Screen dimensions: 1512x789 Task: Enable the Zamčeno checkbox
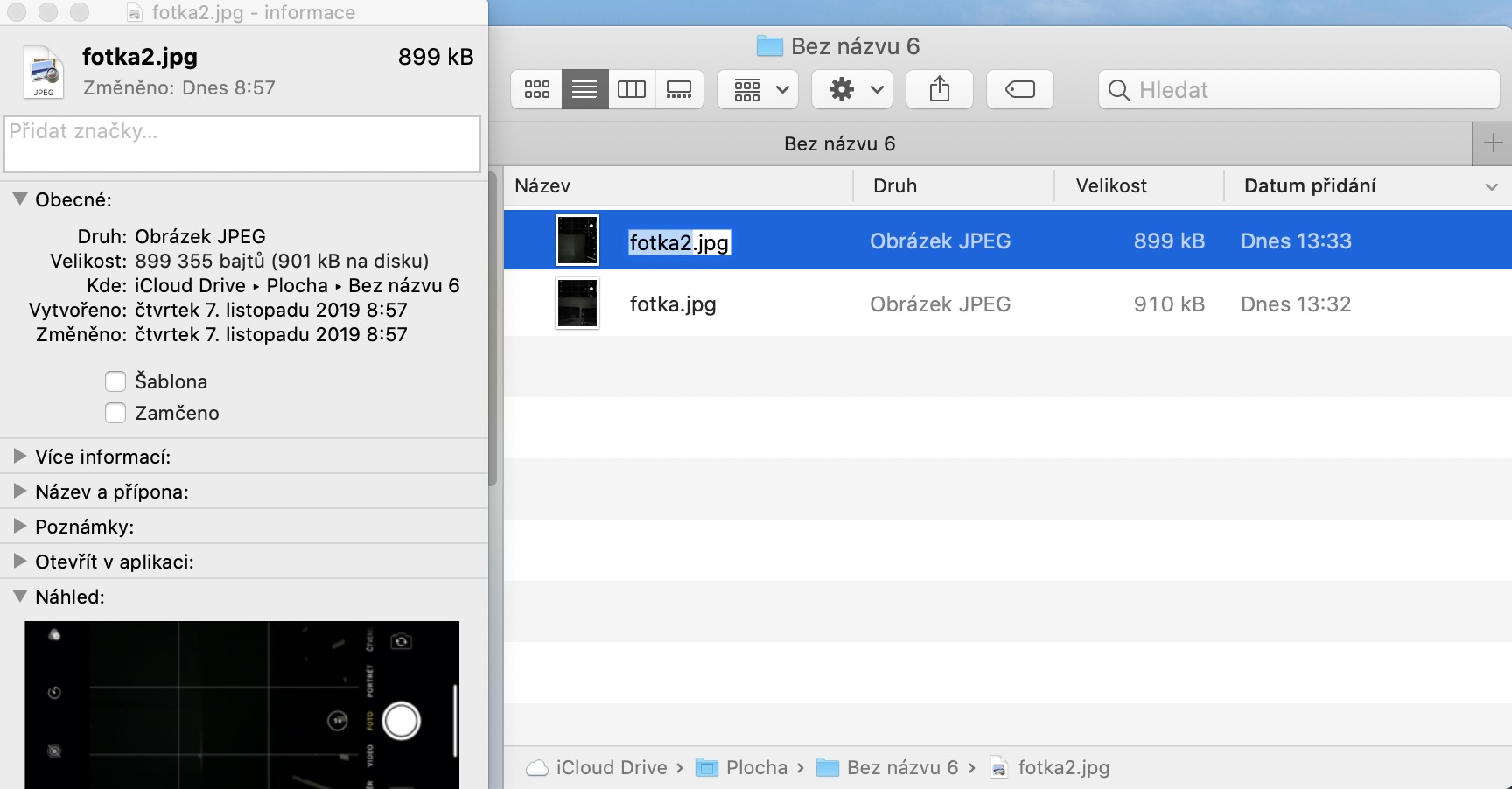[115, 413]
